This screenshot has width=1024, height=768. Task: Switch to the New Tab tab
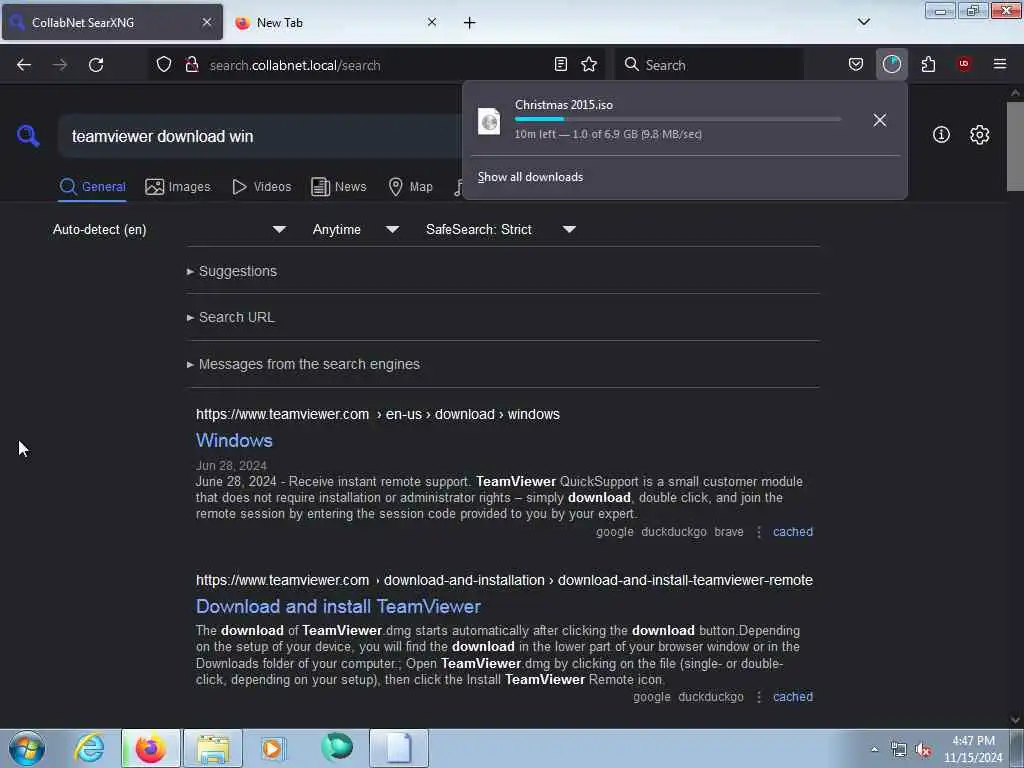(x=335, y=23)
